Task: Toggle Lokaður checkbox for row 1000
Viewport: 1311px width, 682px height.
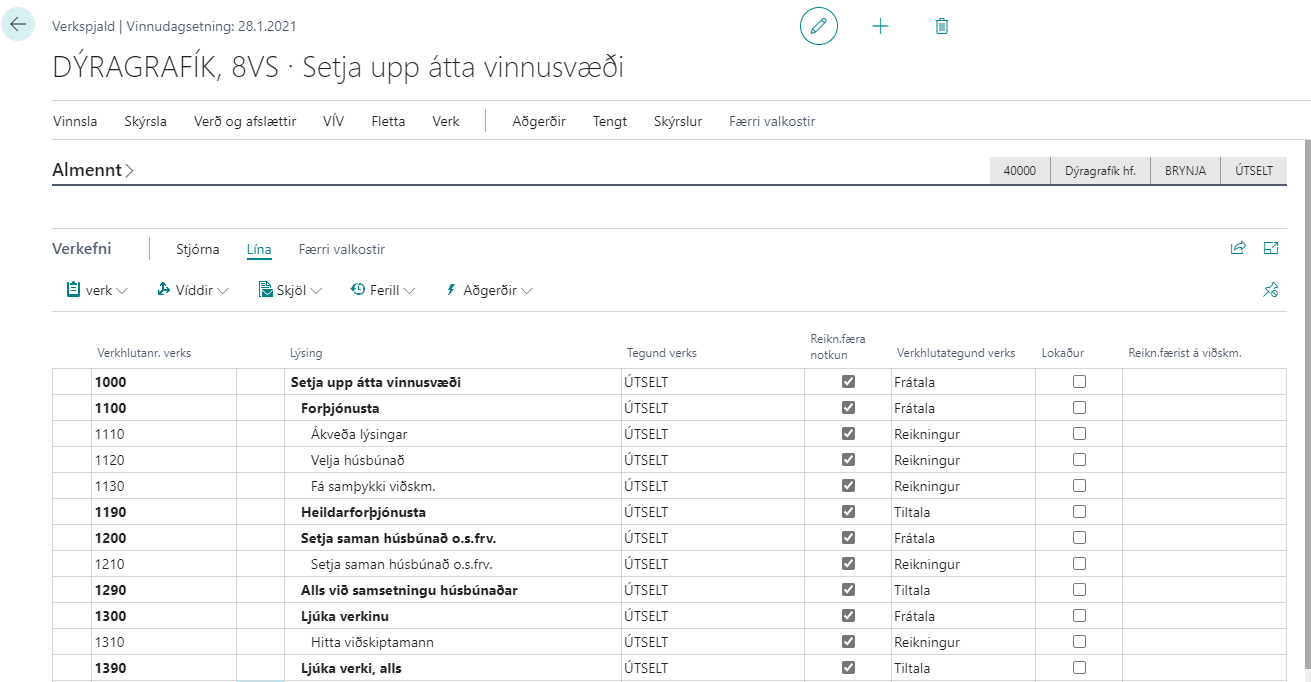Action: click(x=1079, y=382)
